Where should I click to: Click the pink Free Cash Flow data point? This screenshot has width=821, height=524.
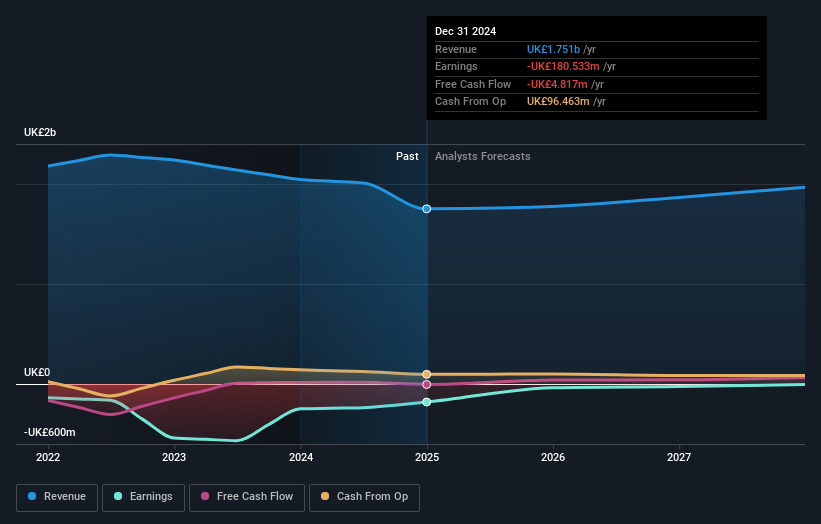click(427, 385)
